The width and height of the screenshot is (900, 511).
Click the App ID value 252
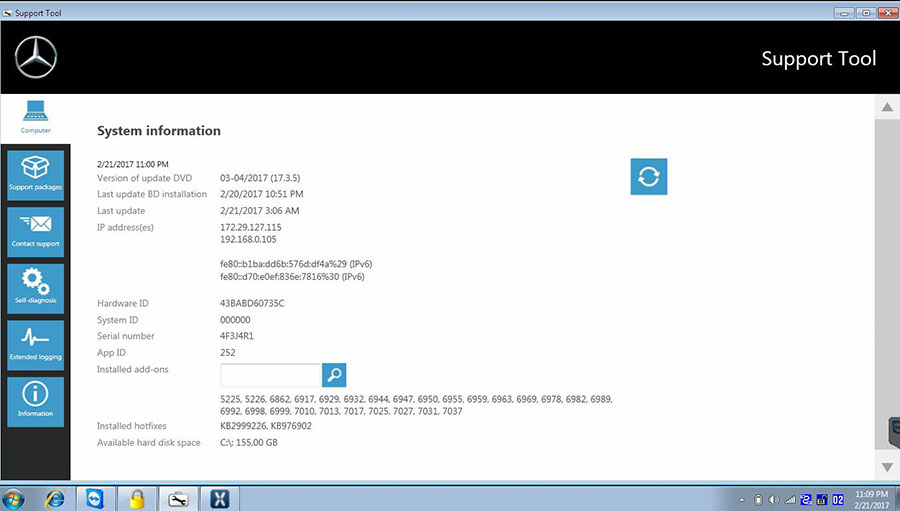228,353
